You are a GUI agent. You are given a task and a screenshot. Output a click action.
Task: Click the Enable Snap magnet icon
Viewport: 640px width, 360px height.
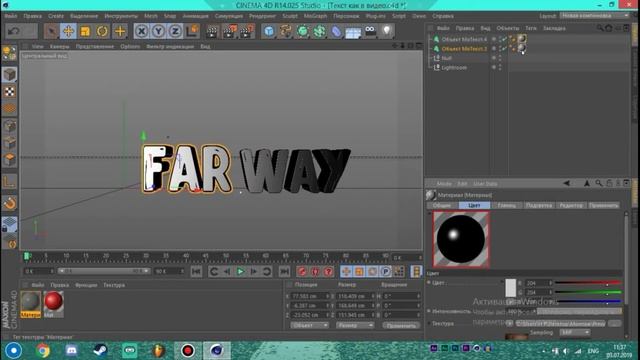pyautogui.click(x=9, y=203)
